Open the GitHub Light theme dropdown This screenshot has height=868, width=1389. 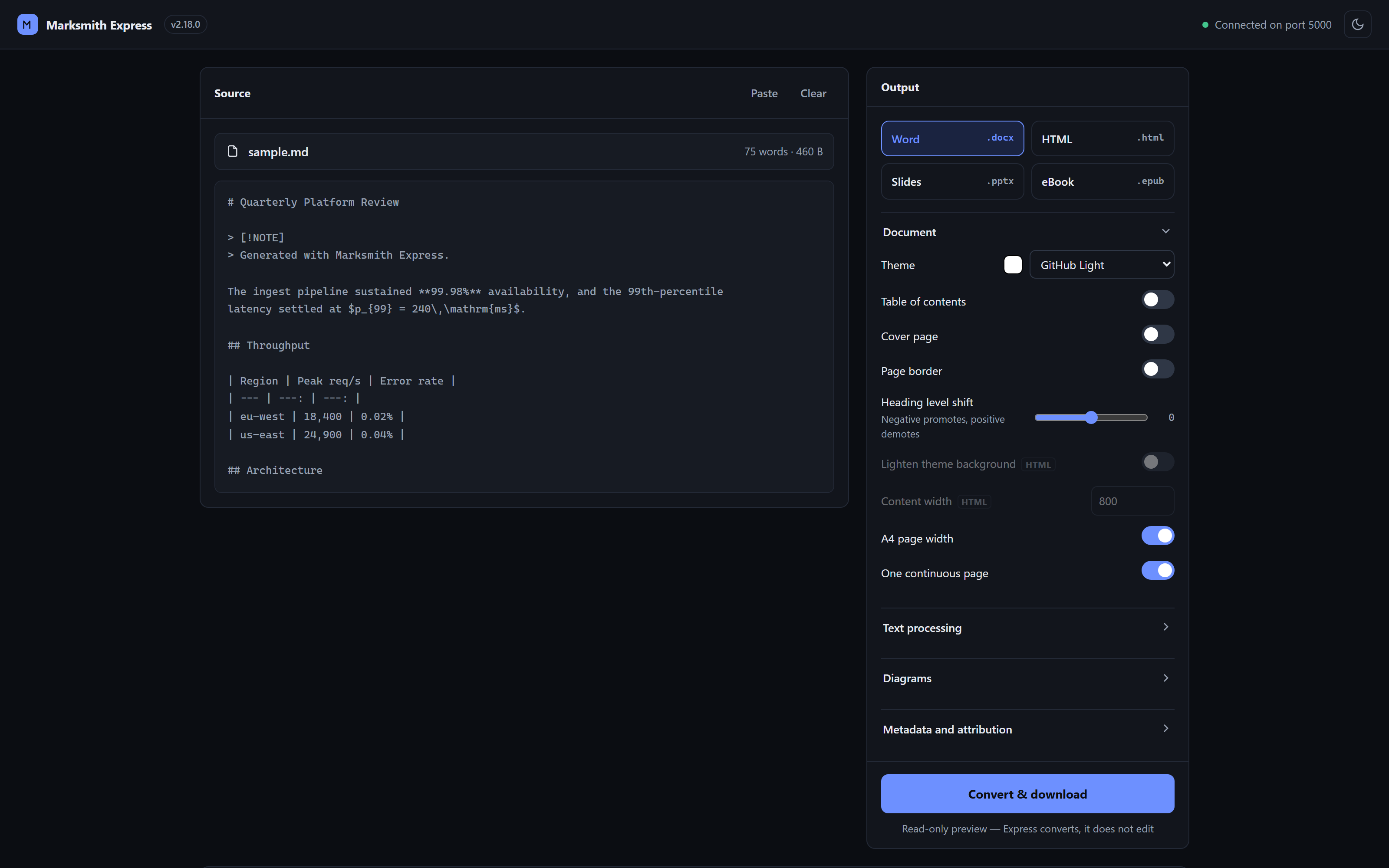pyautogui.click(x=1102, y=265)
